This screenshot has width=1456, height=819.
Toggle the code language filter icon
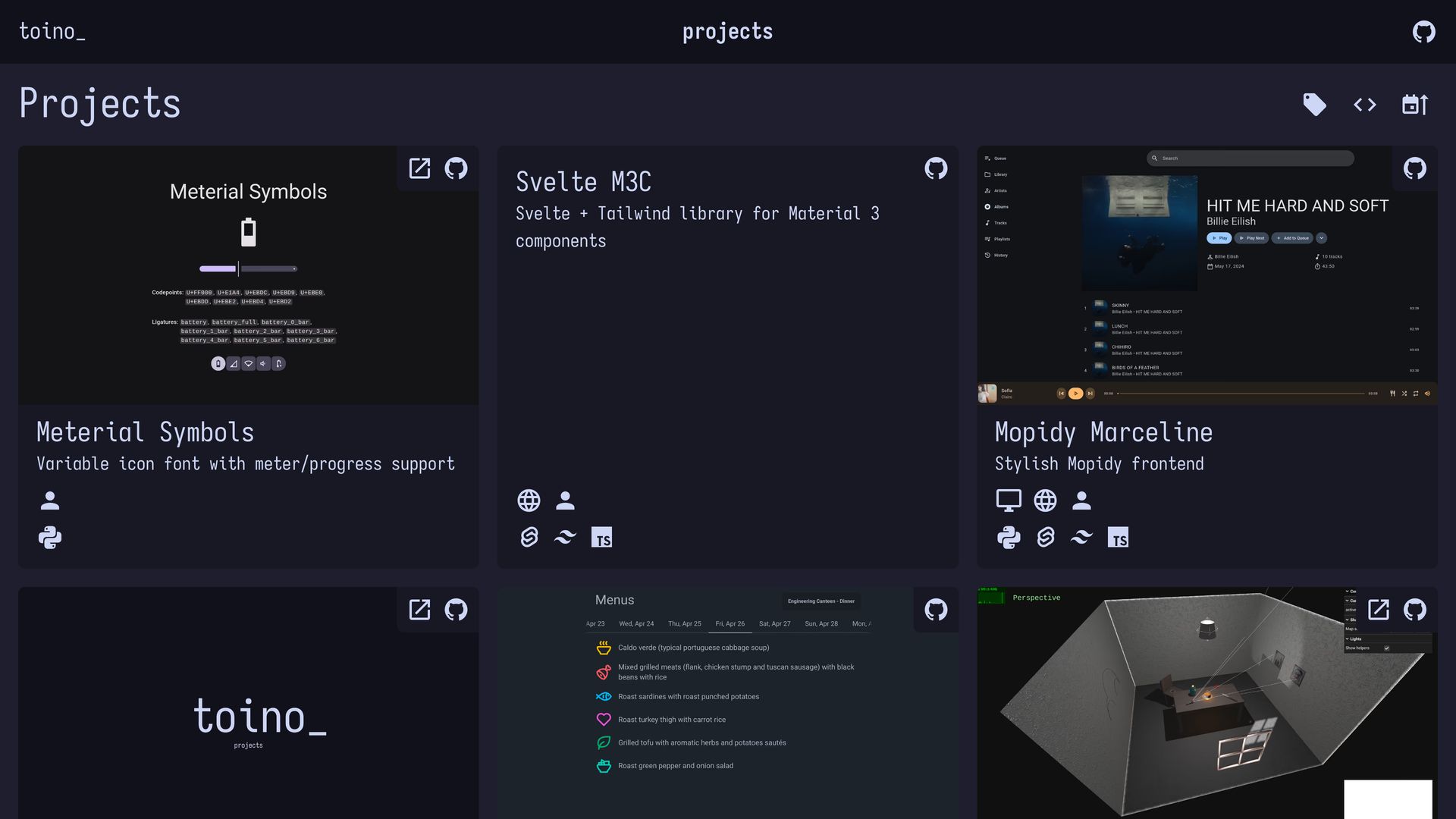tap(1364, 105)
